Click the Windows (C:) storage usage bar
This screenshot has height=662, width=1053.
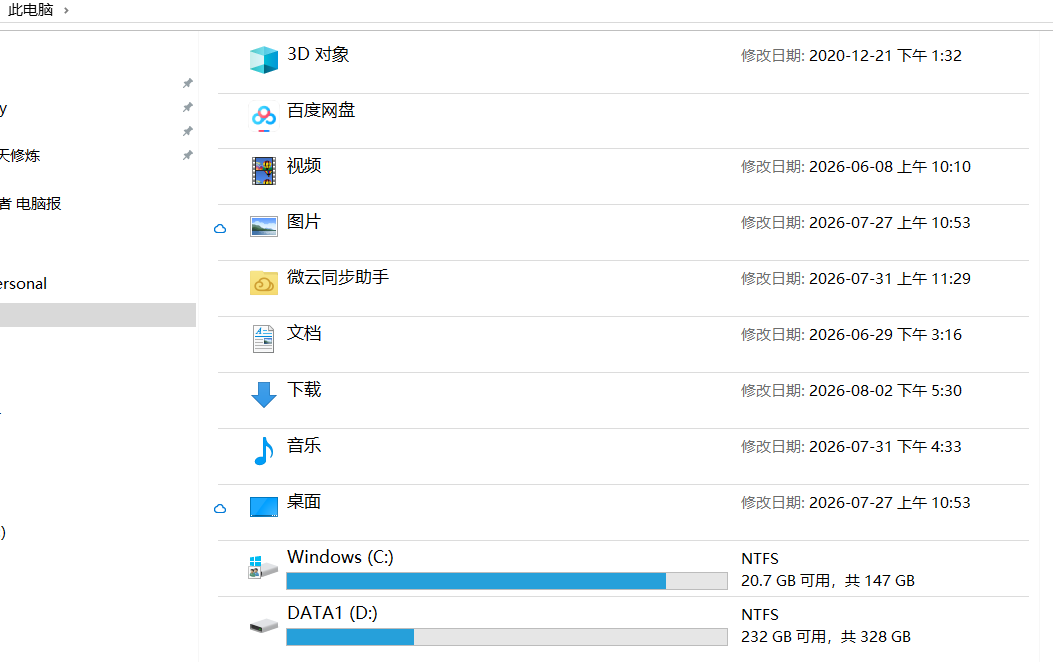(506, 581)
